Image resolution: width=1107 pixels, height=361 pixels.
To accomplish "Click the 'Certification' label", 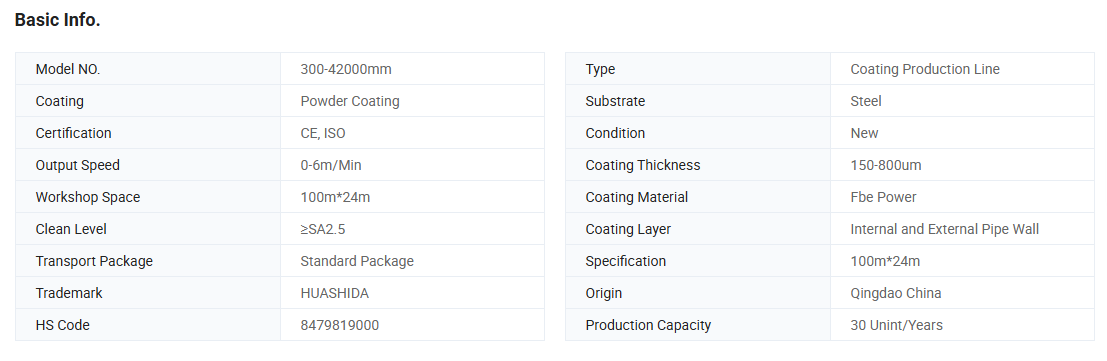I will (73, 133).
